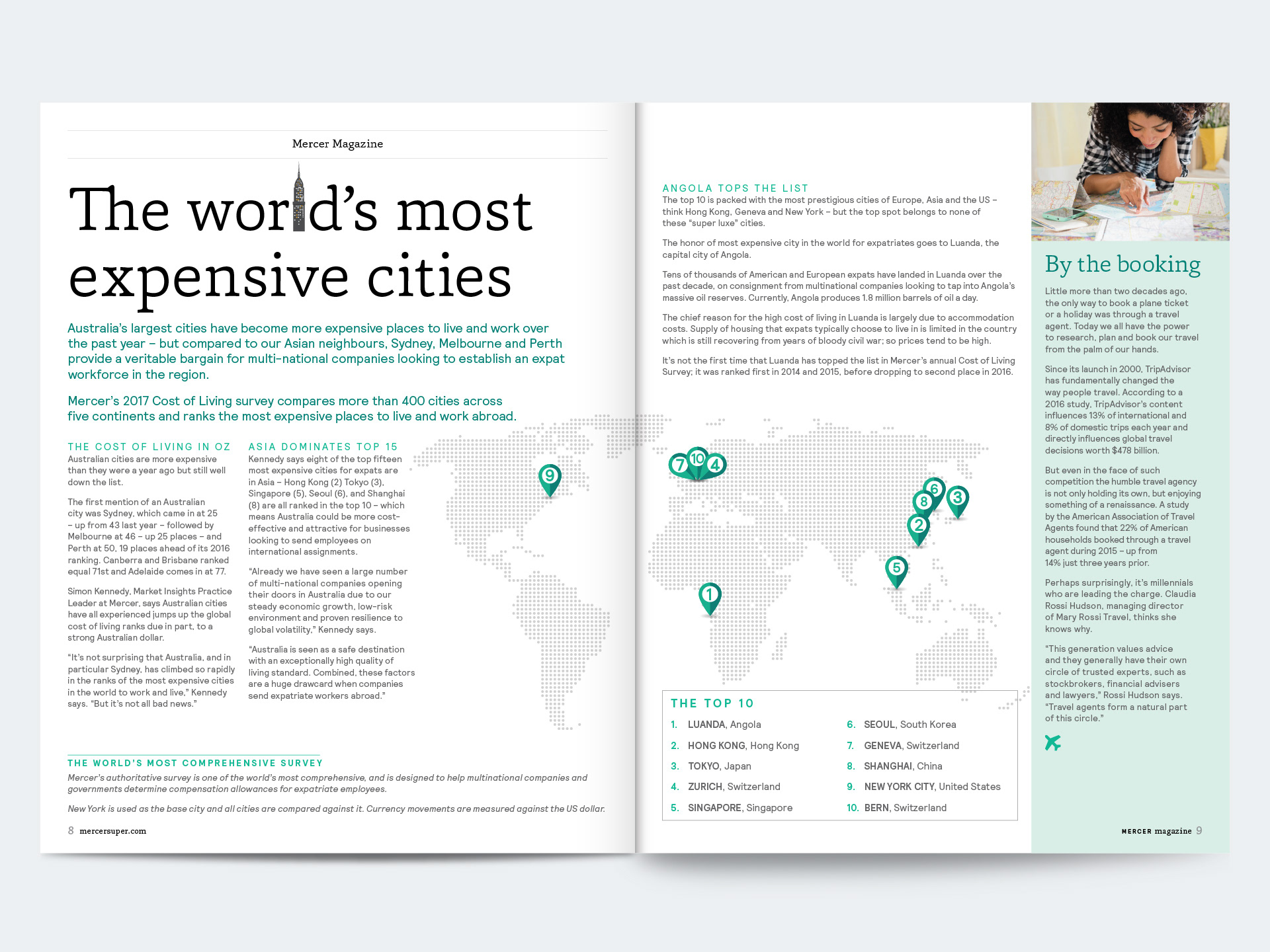
Task: Click map pin number 3 over Japan
Action: (x=957, y=498)
